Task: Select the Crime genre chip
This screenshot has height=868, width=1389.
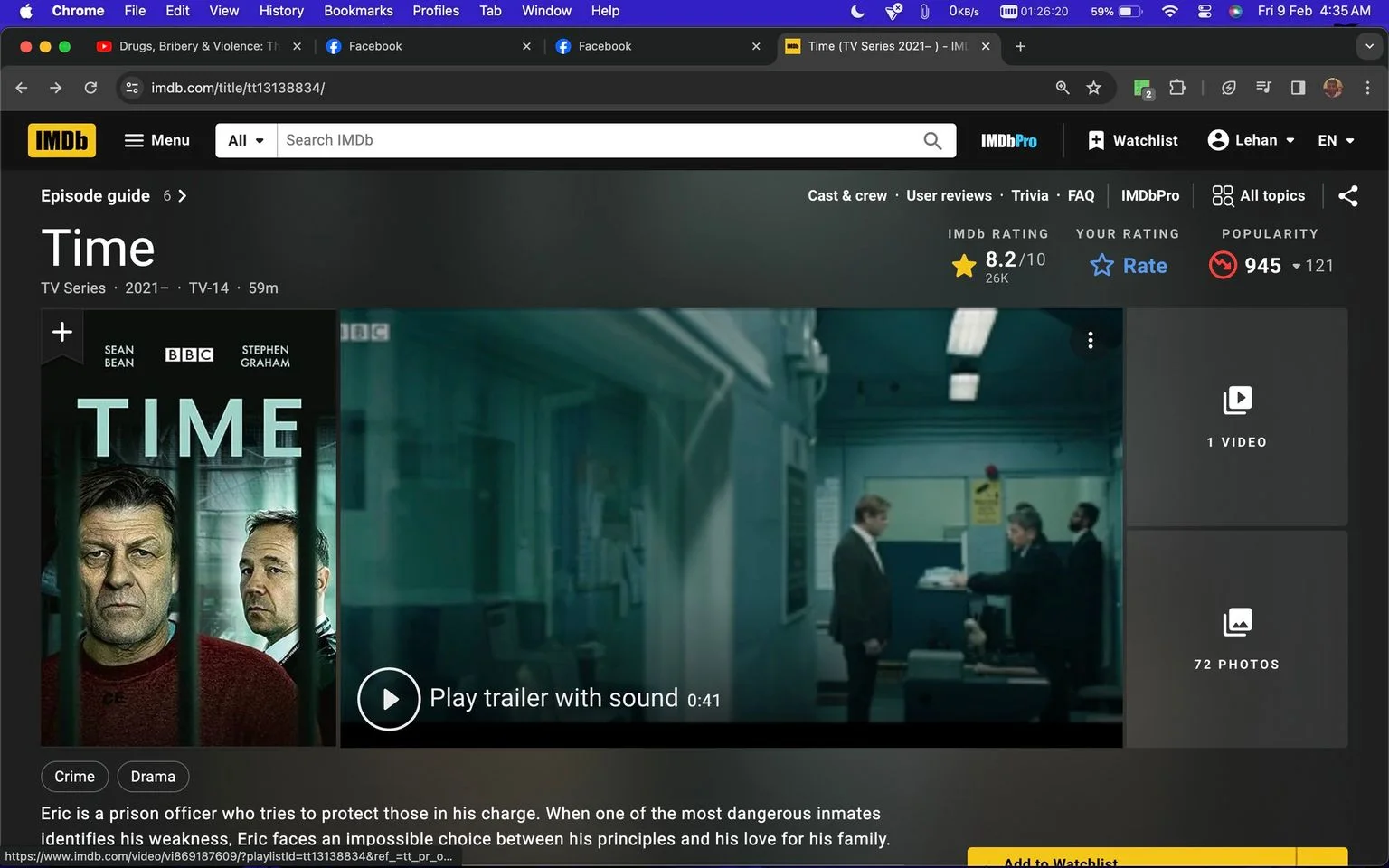Action: [74, 777]
